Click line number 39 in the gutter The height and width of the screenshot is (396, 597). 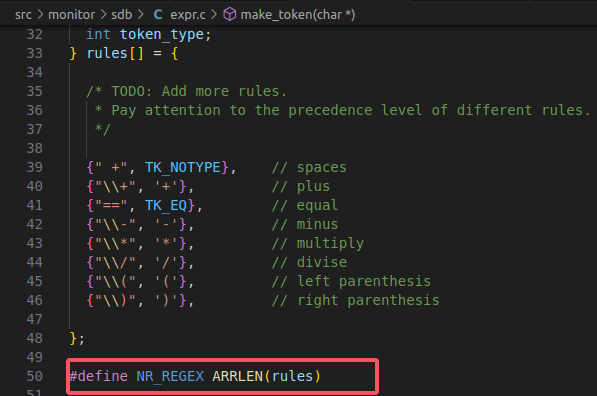[x=34, y=167]
